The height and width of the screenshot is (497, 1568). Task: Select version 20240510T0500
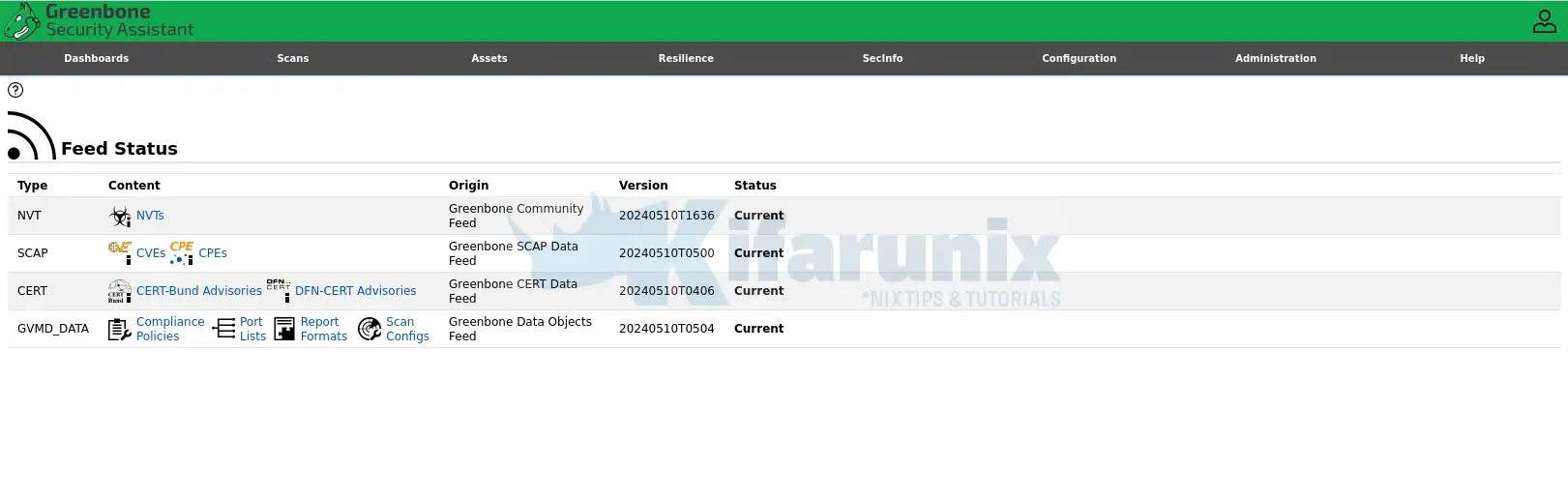click(666, 253)
